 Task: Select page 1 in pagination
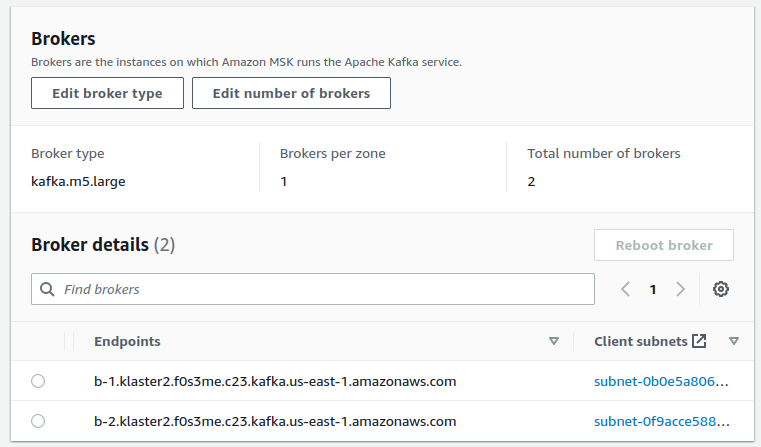click(x=653, y=289)
